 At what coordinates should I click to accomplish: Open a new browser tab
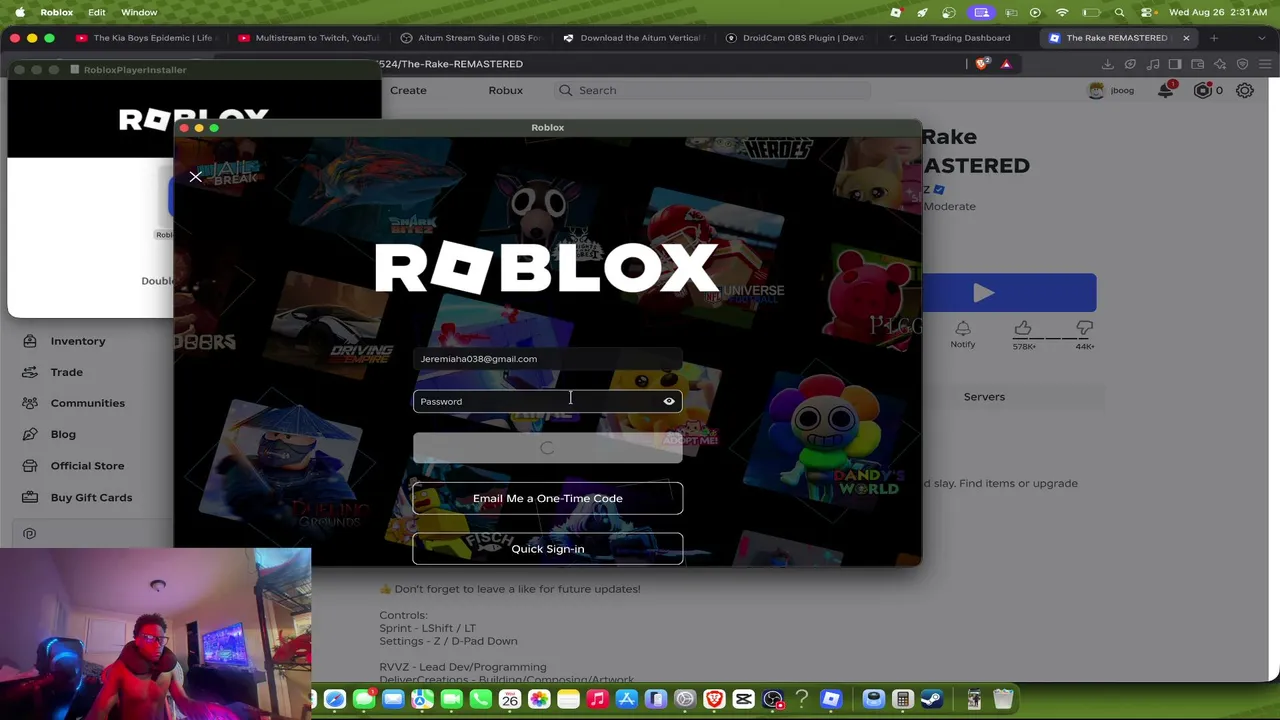(x=1214, y=38)
